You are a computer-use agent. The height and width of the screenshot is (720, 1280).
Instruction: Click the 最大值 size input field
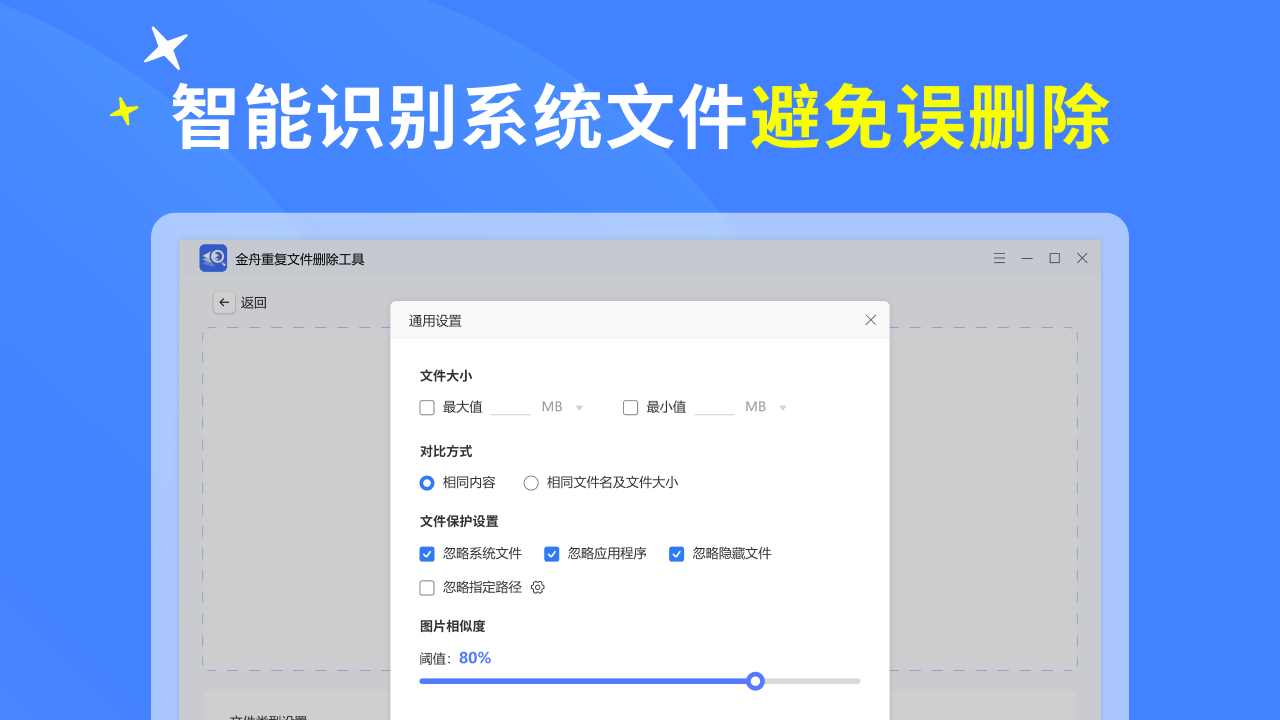[510, 407]
